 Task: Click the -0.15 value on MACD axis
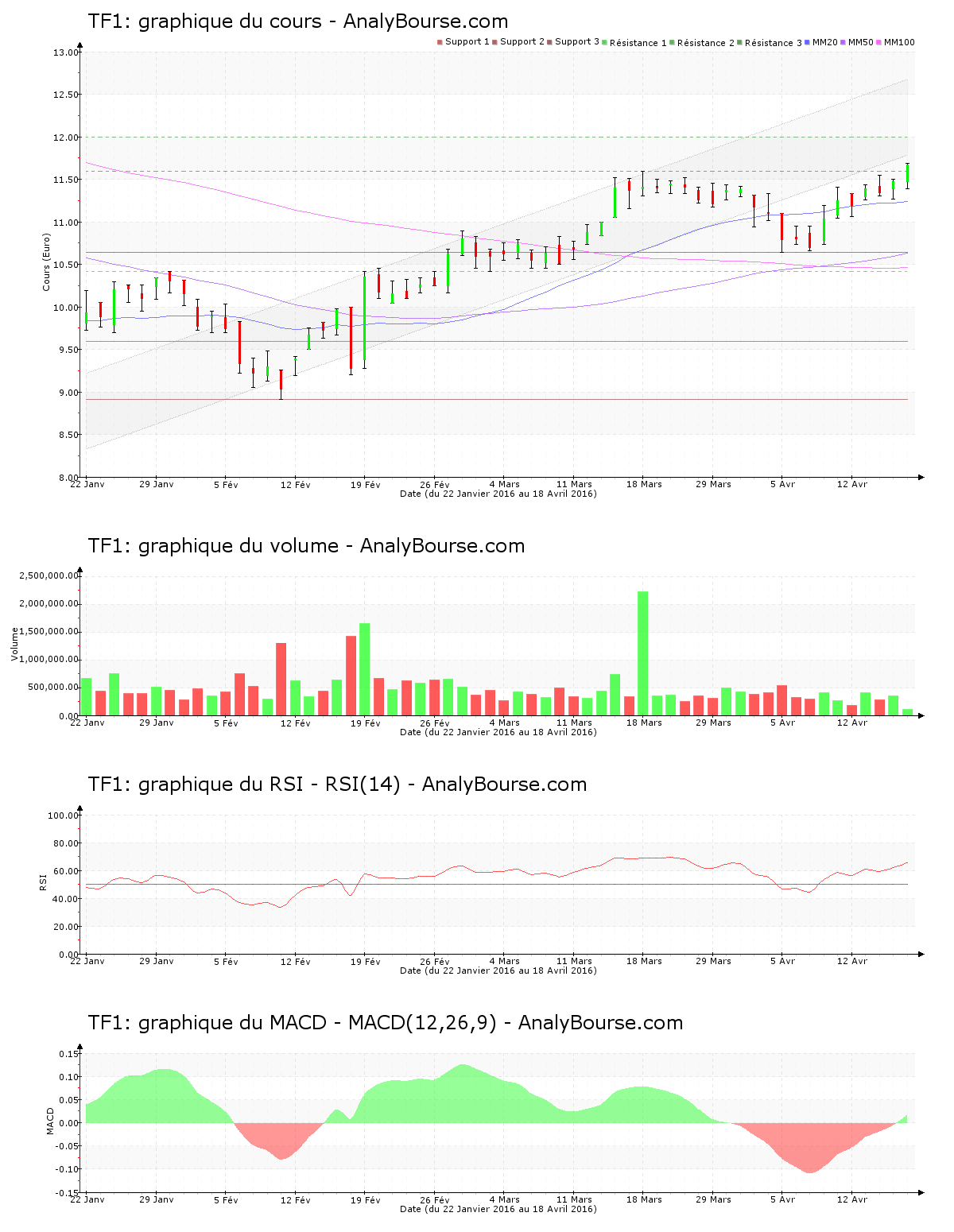68,1193
